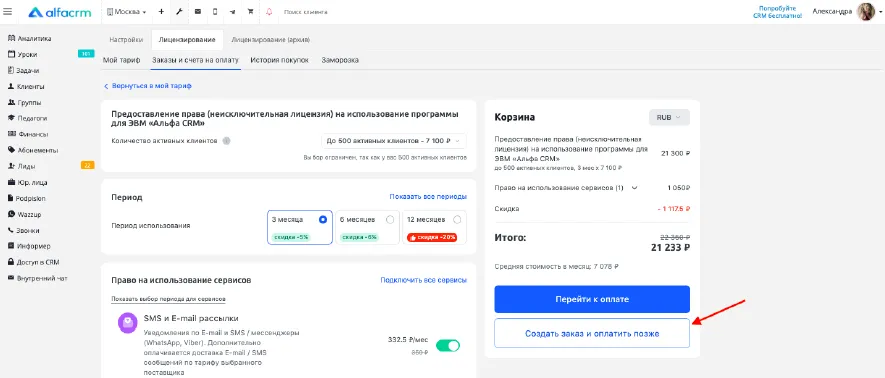885x378 pixels.
Task: Open the envelope mail icon in toolbar
Action: tap(198, 12)
